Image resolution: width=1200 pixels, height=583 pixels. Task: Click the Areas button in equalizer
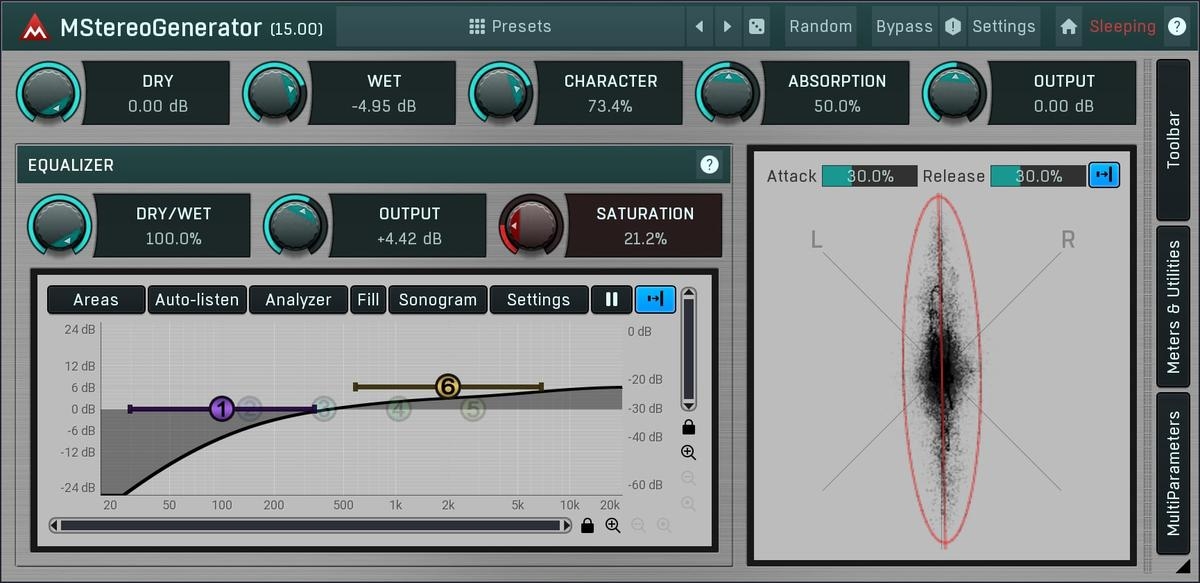tap(96, 299)
